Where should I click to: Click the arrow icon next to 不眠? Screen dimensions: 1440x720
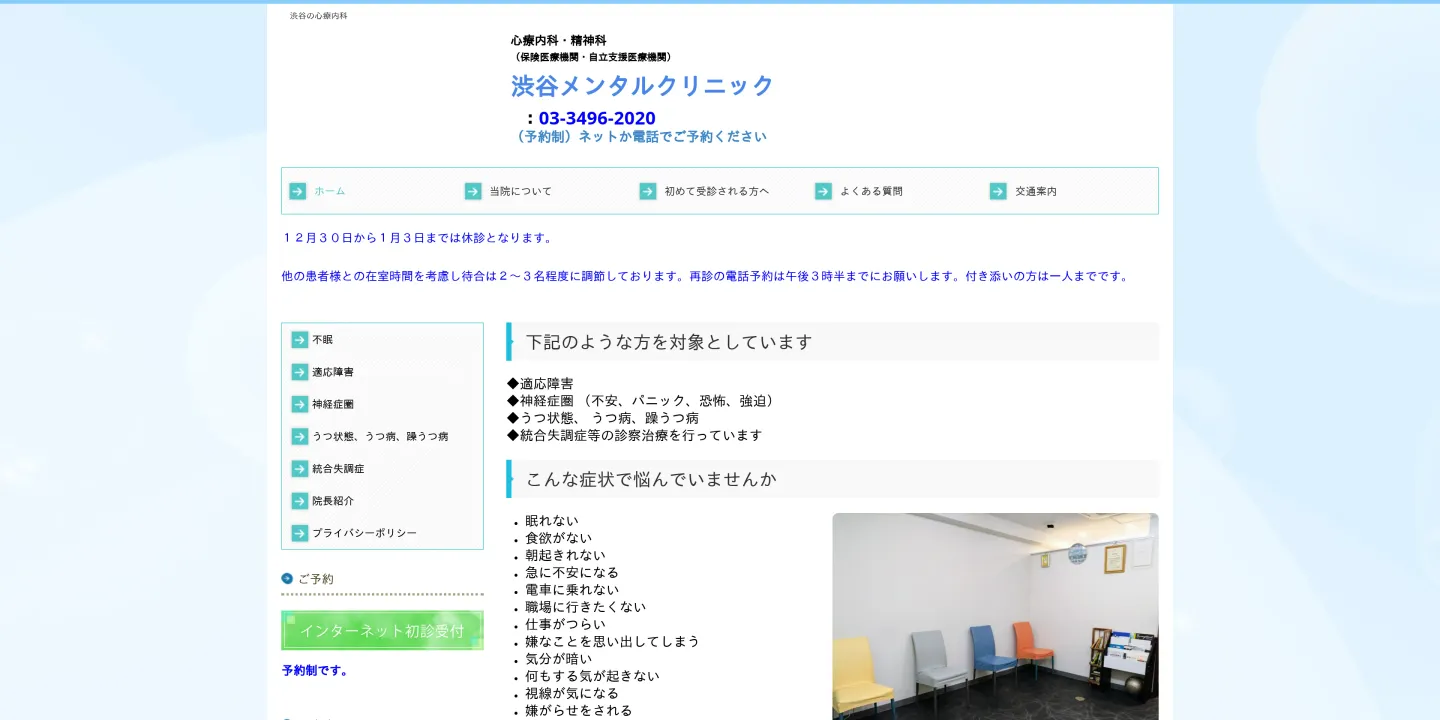pyautogui.click(x=300, y=339)
